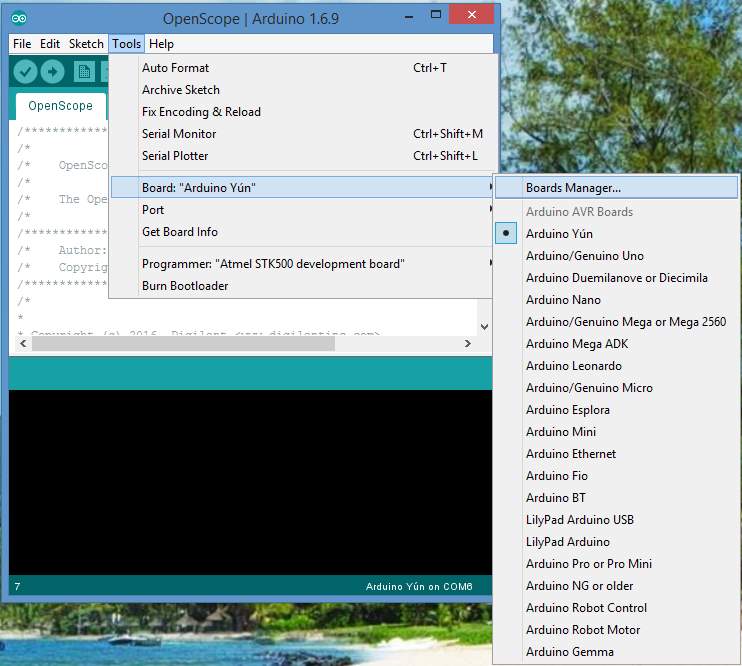Expand the Programmer submenu

pyautogui.click(x=302, y=264)
